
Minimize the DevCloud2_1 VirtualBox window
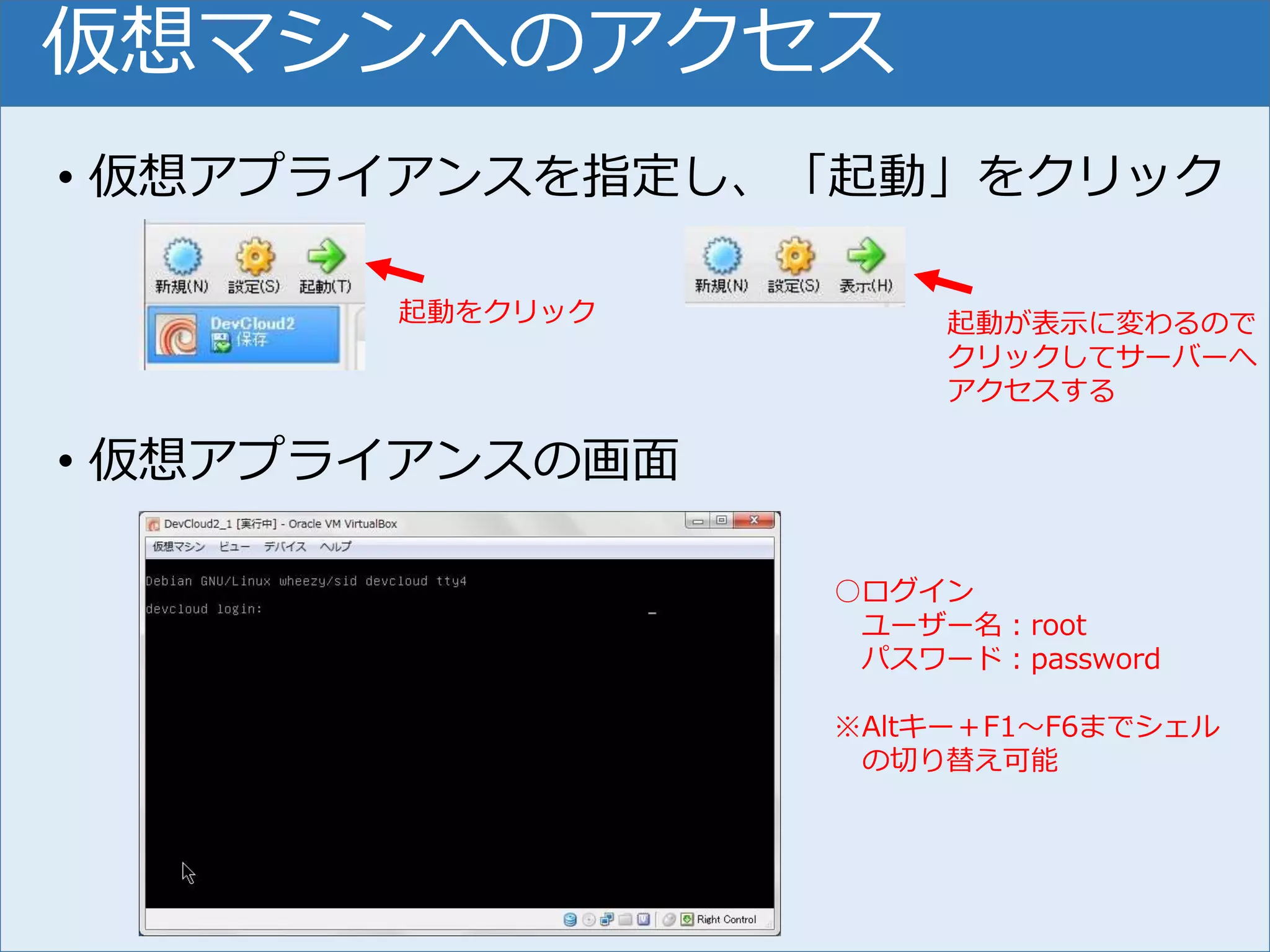coord(698,521)
